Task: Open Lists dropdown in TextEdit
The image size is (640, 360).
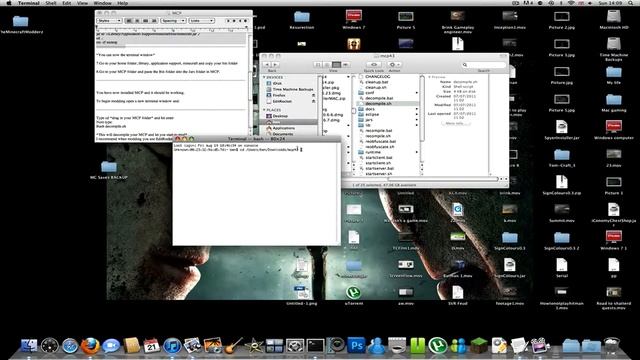Action: [x=201, y=20]
